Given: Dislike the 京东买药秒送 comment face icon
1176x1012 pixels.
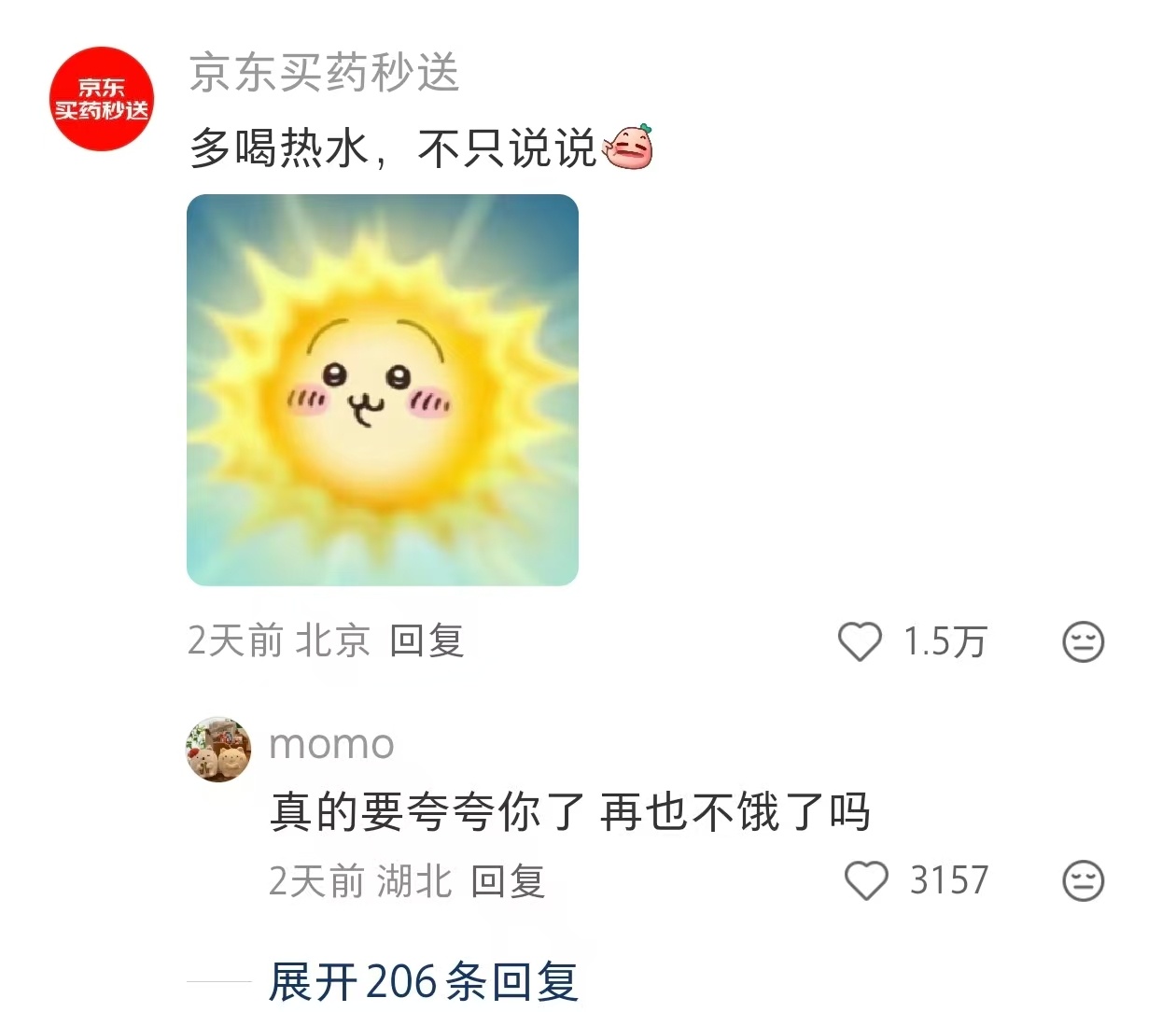Looking at the screenshot, I should (x=1084, y=642).
